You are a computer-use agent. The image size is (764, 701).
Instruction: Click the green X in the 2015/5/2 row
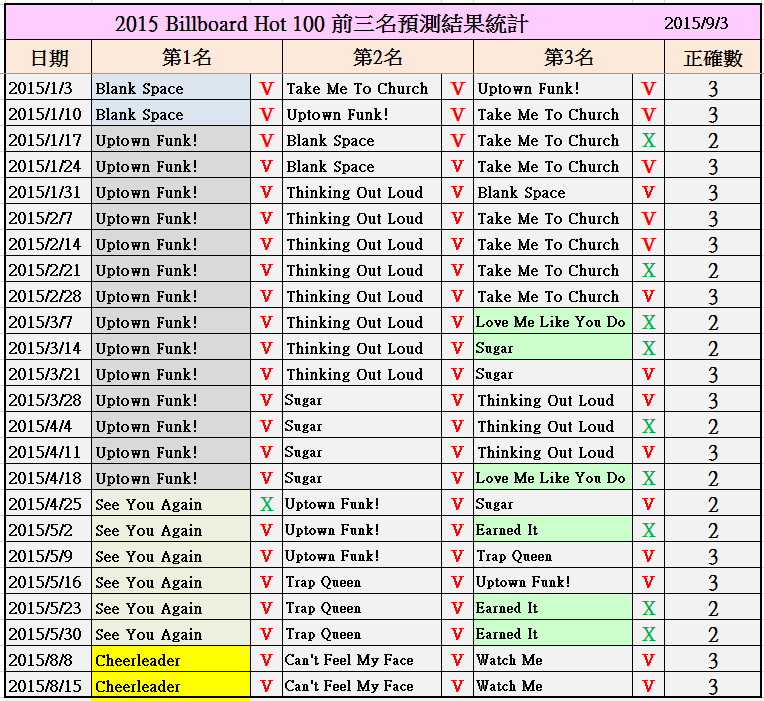pyautogui.click(x=649, y=530)
